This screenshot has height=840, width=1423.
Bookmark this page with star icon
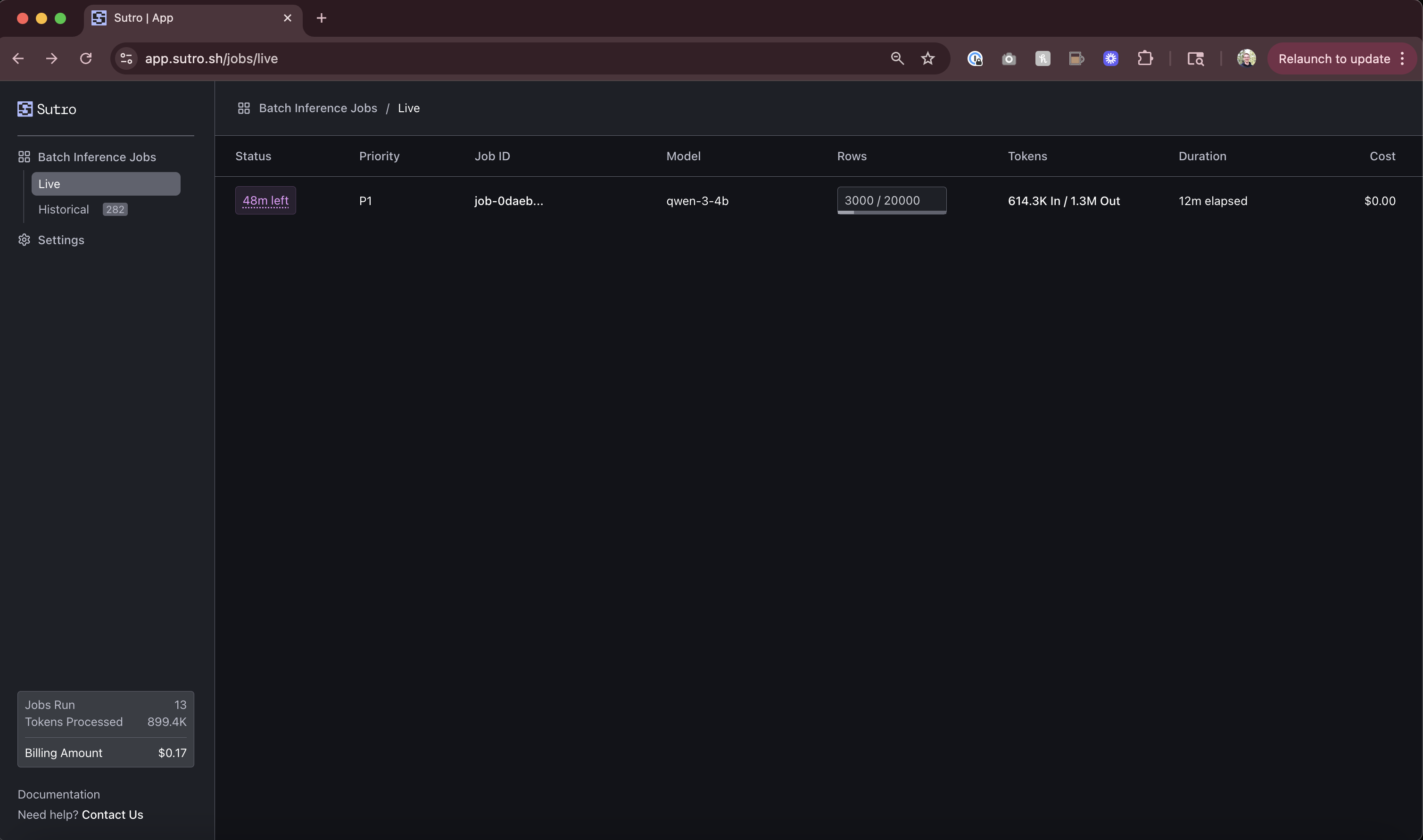[x=928, y=58]
